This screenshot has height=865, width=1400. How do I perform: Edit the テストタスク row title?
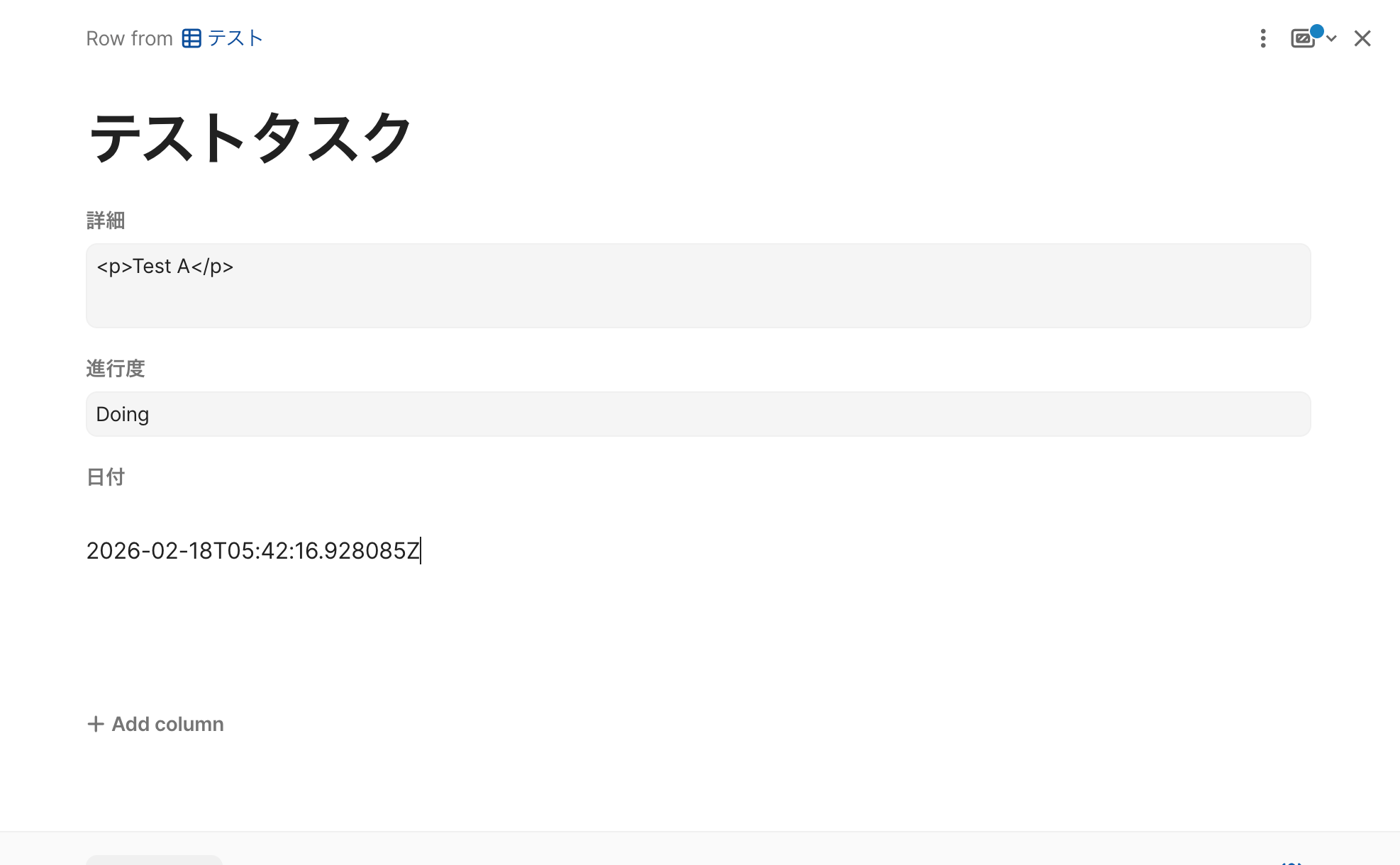click(x=250, y=138)
